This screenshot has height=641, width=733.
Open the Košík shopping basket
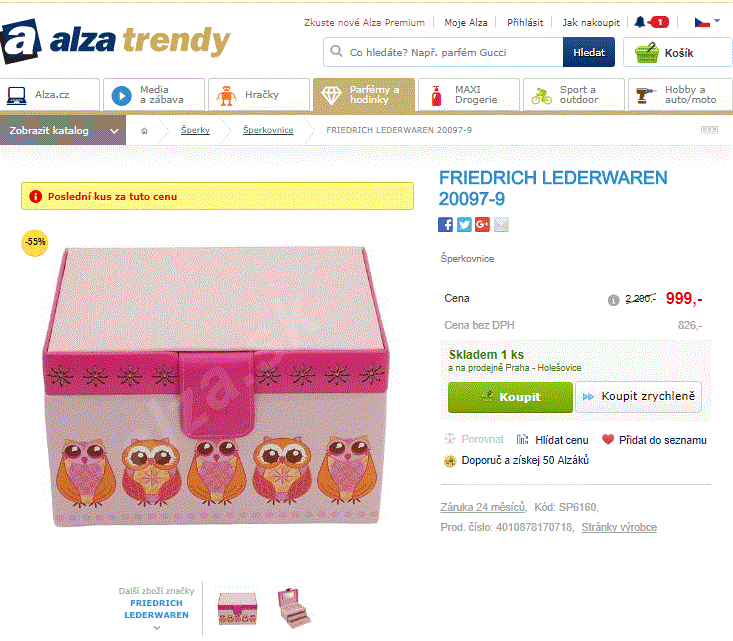[x=677, y=53]
